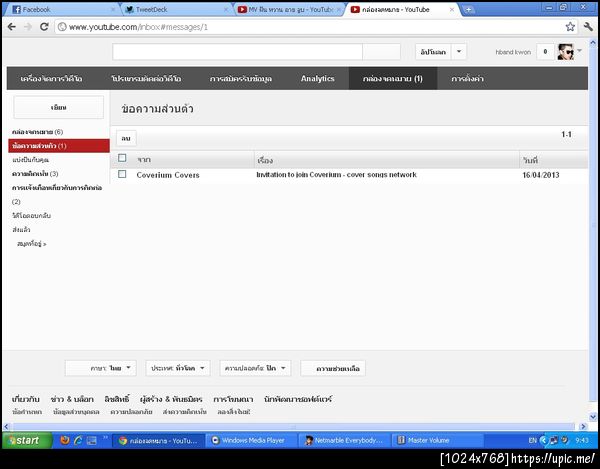Click the YouTube search input field
The image size is (600, 469).
pos(237,52)
